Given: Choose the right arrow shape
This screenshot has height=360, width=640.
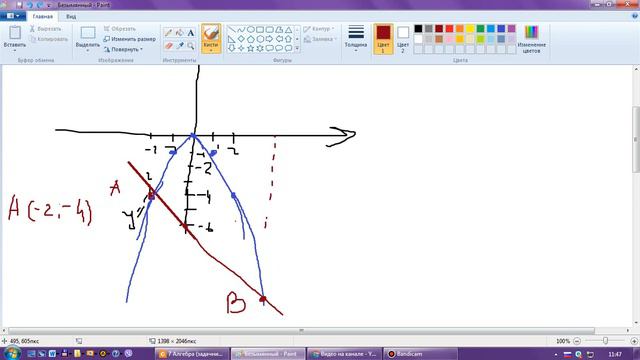Looking at the screenshot, I should [269, 39].
